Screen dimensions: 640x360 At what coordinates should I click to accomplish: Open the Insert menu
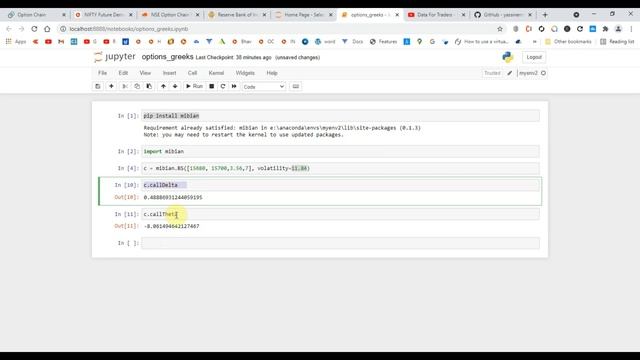tap(169, 73)
